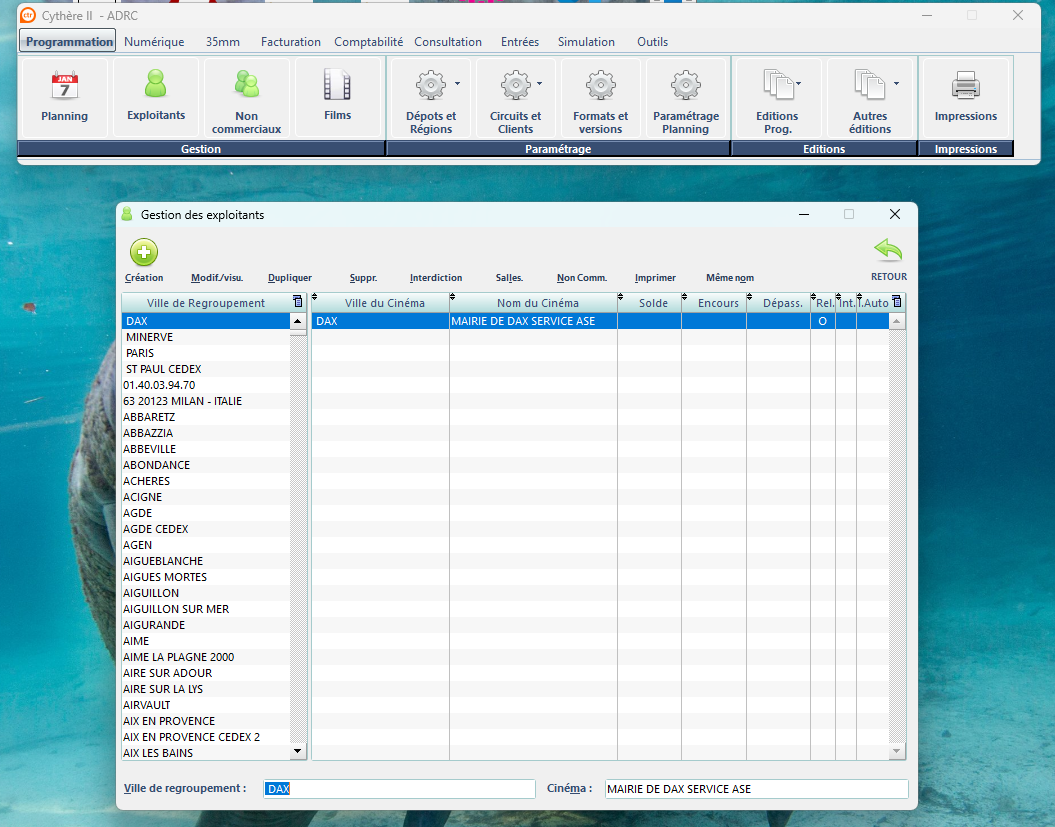Expand the Circuits et Clients dropdown
This screenshot has width=1055, height=827.
[540, 84]
